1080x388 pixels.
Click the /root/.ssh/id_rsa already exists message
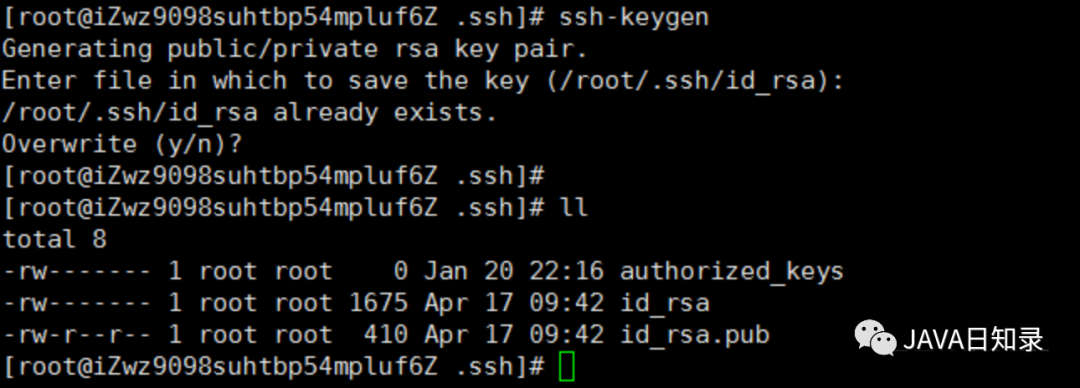coord(249,113)
